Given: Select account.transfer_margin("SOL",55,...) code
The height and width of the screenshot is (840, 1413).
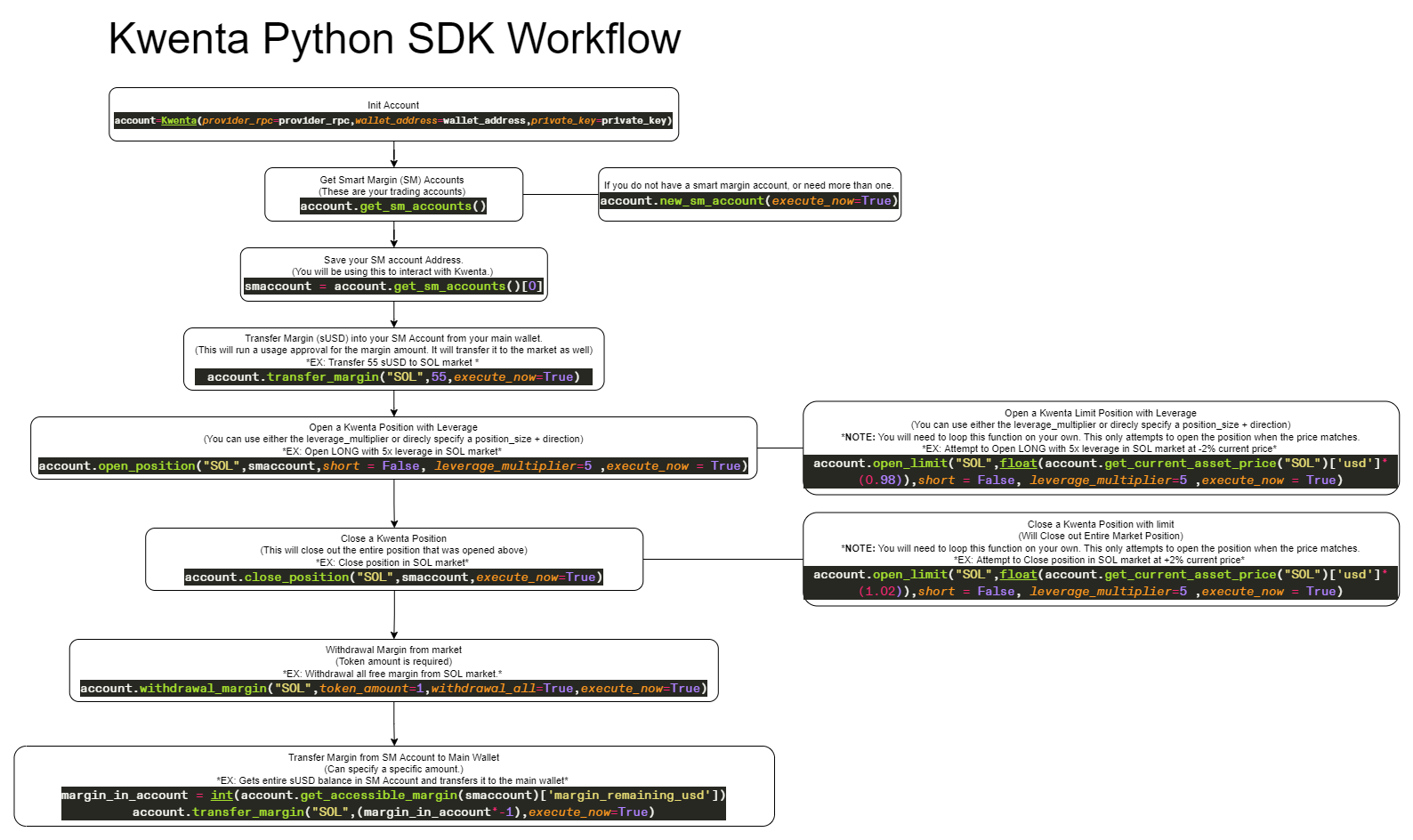Looking at the screenshot, I should pyautogui.click(x=393, y=376).
